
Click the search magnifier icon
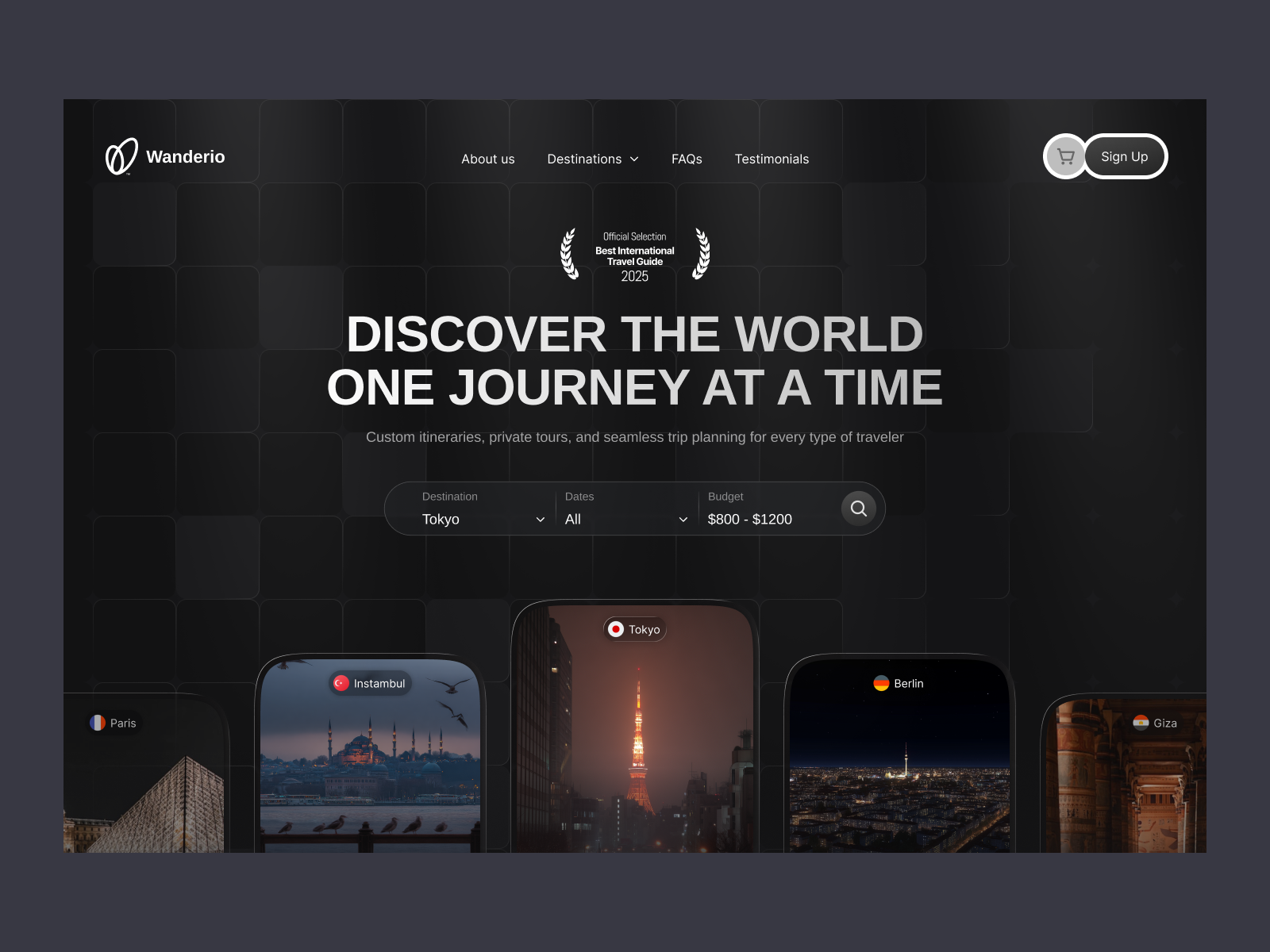point(859,508)
